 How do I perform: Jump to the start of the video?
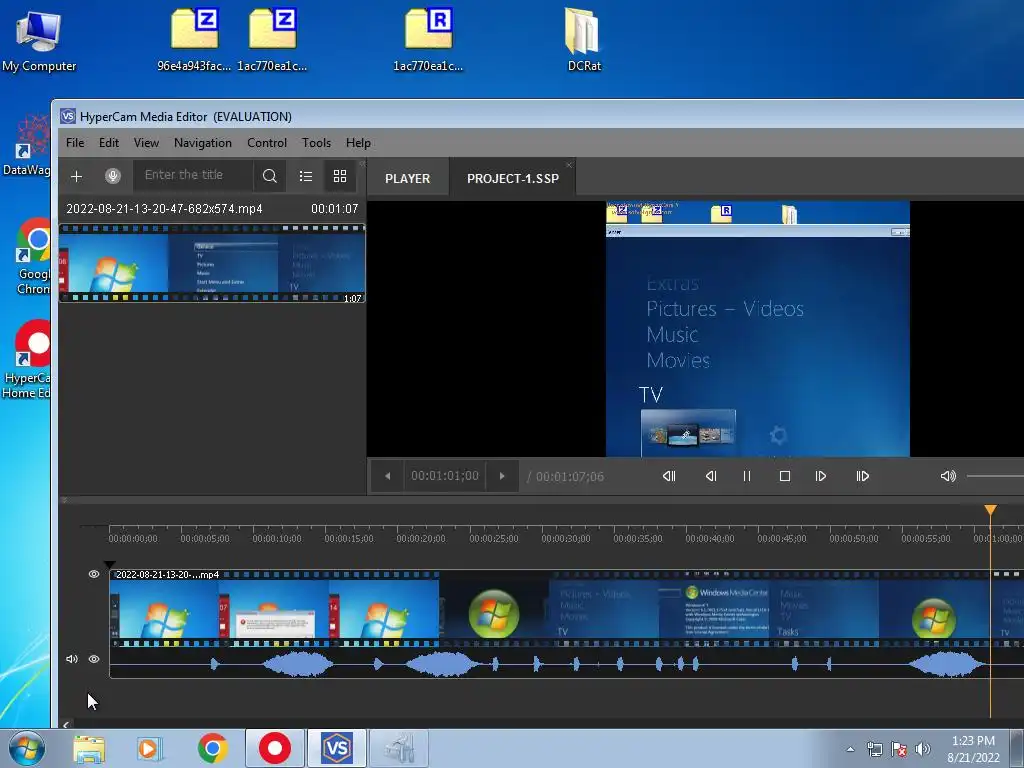pyautogui.click(x=669, y=476)
